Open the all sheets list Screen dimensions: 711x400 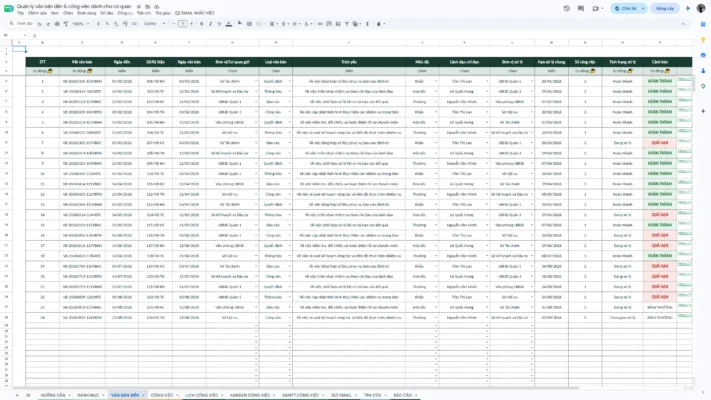[28, 395]
